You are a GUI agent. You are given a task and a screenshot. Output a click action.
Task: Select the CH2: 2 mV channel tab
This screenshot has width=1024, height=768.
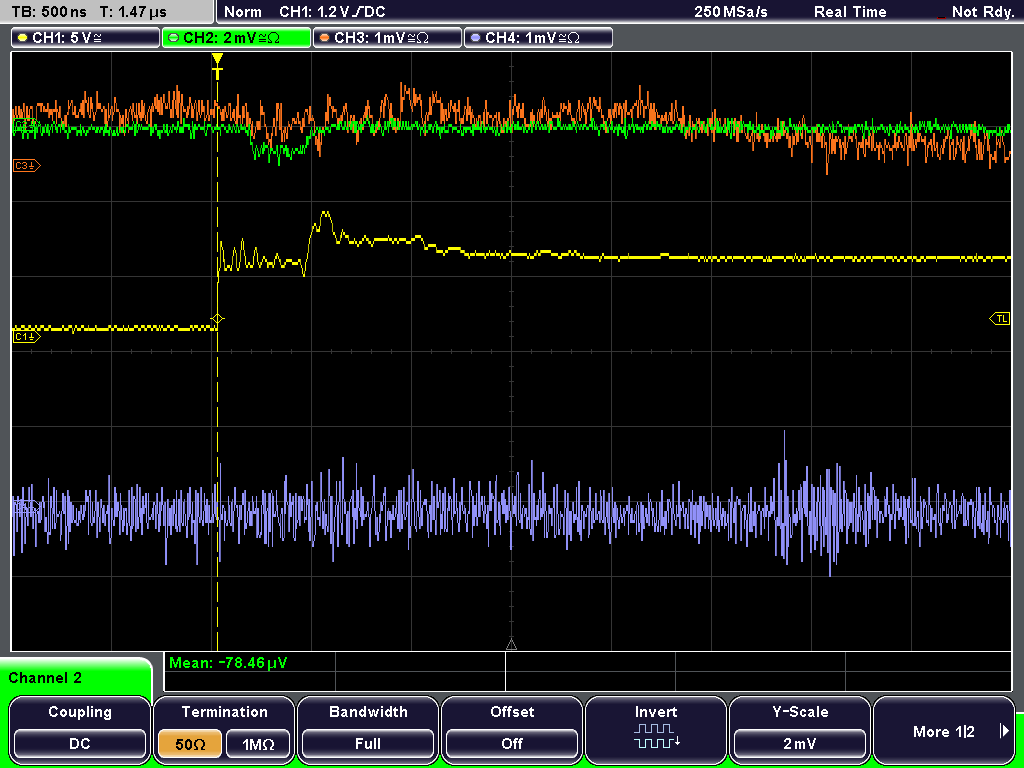coord(236,38)
